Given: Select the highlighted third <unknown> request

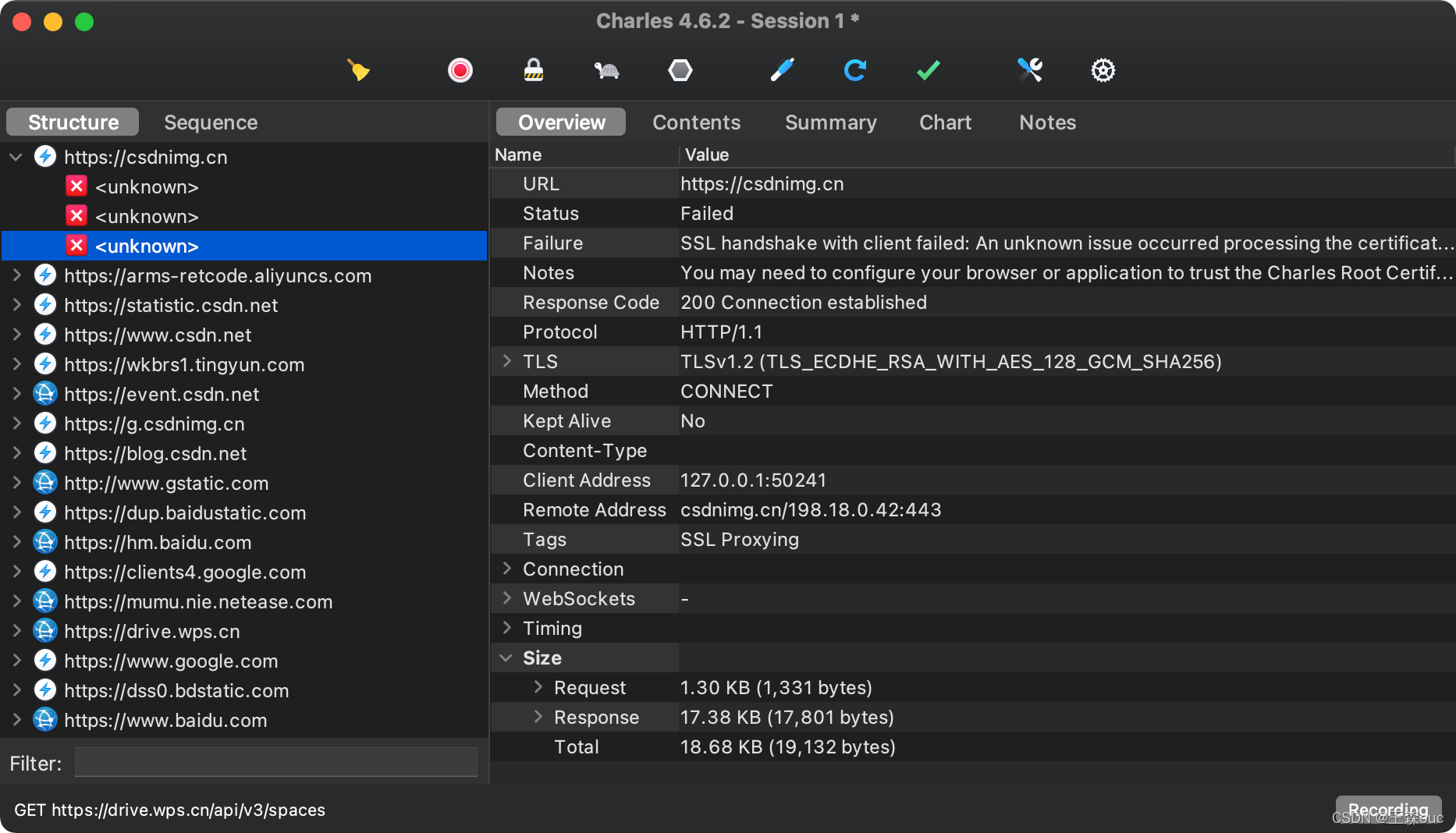Looking at the screenshot, I should tap(244, 246).
